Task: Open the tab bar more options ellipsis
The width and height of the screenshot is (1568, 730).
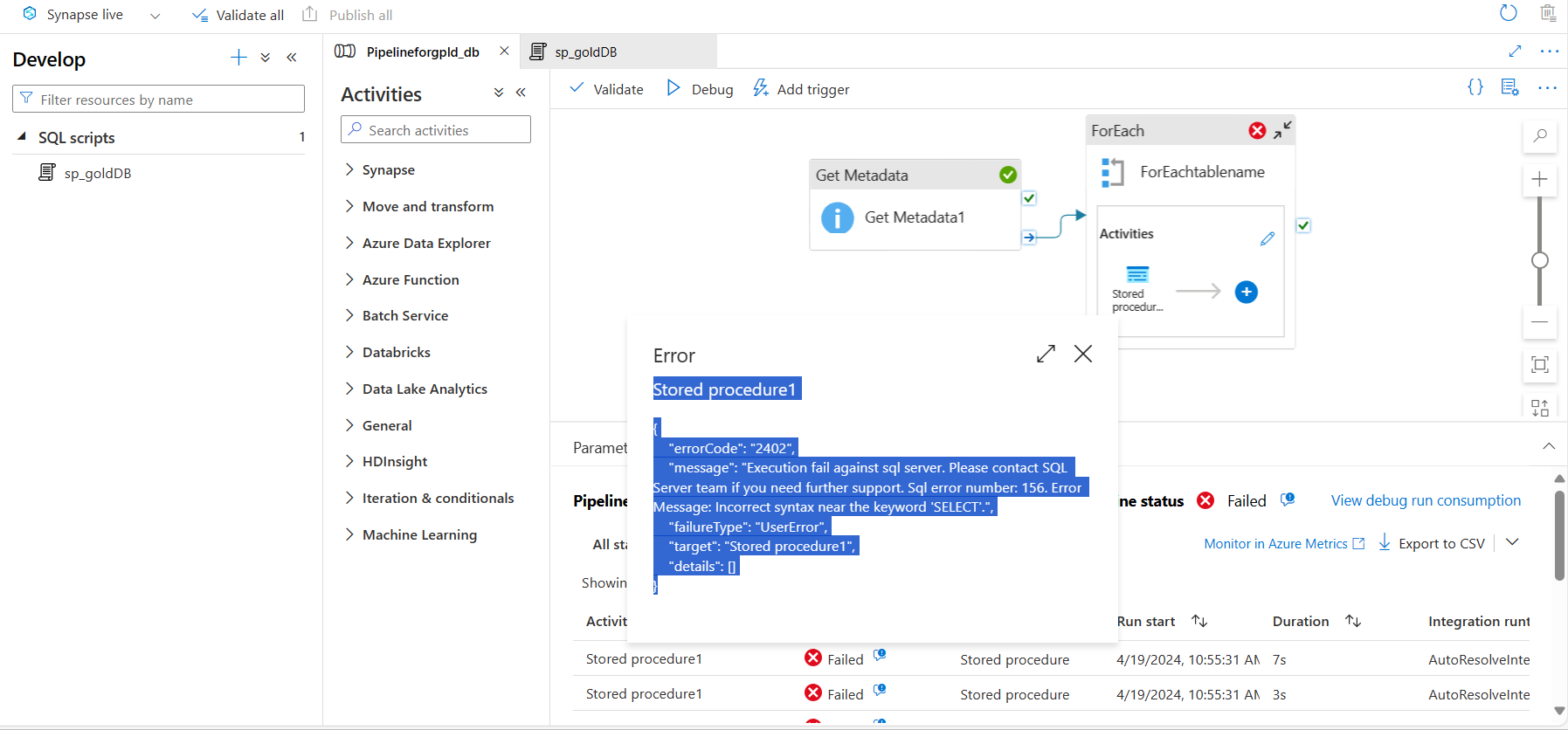Action: point(1550,51)
